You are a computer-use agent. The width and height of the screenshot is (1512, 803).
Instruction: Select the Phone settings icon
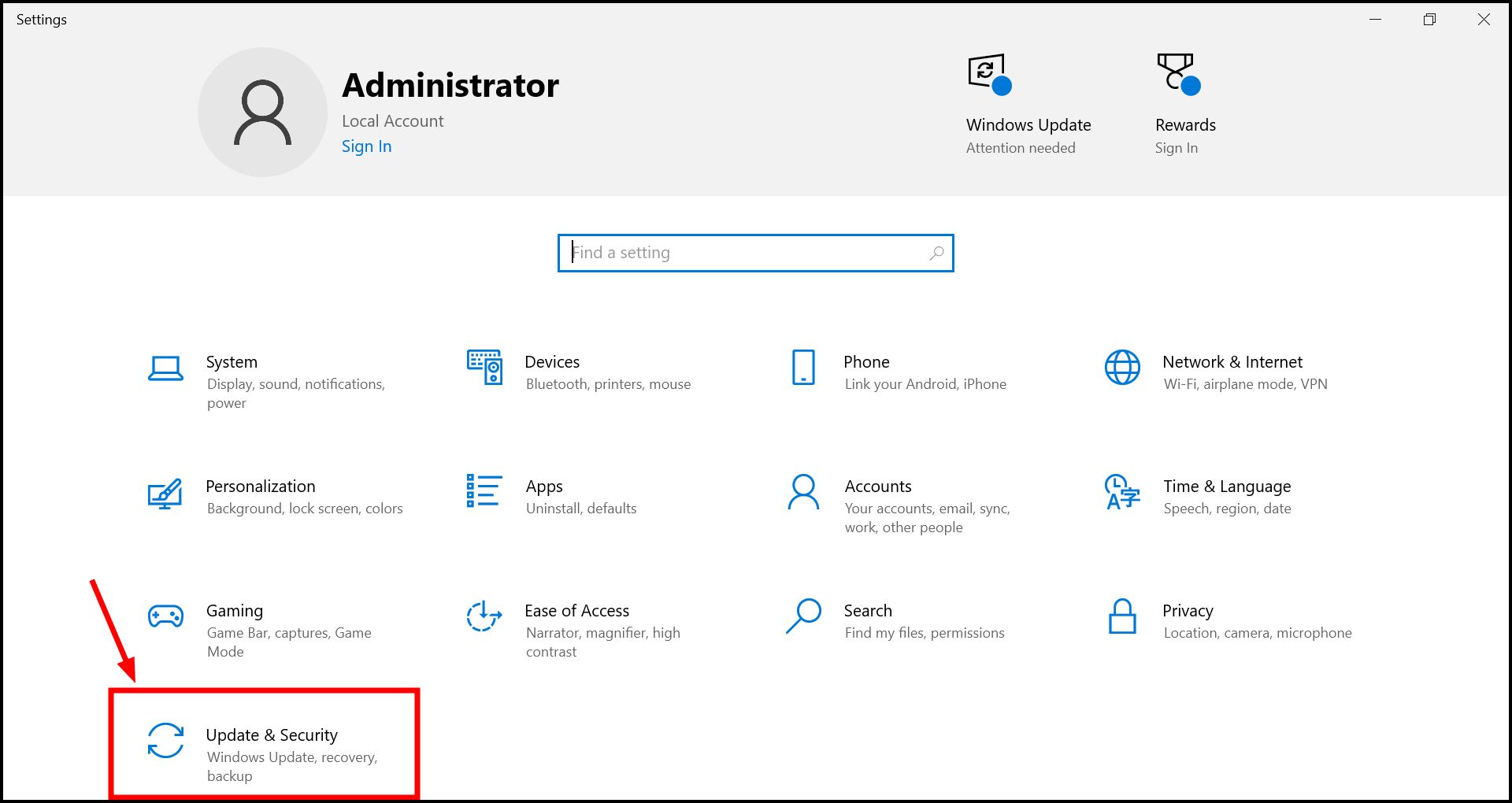tap(802, 368)
